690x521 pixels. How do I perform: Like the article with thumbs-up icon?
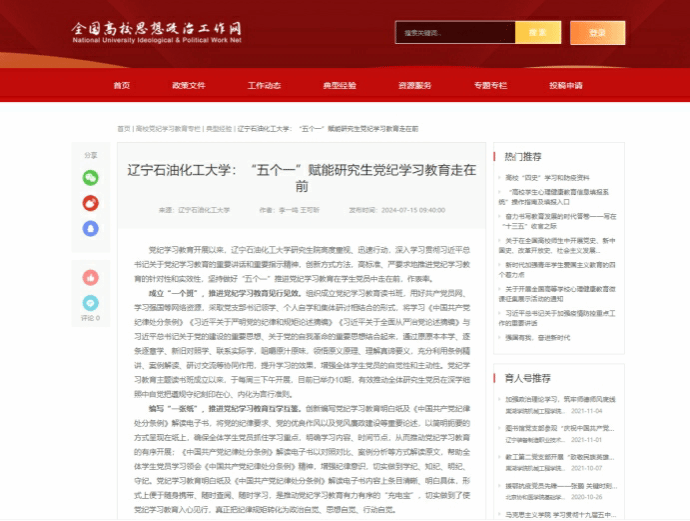[x=91, y=277]
